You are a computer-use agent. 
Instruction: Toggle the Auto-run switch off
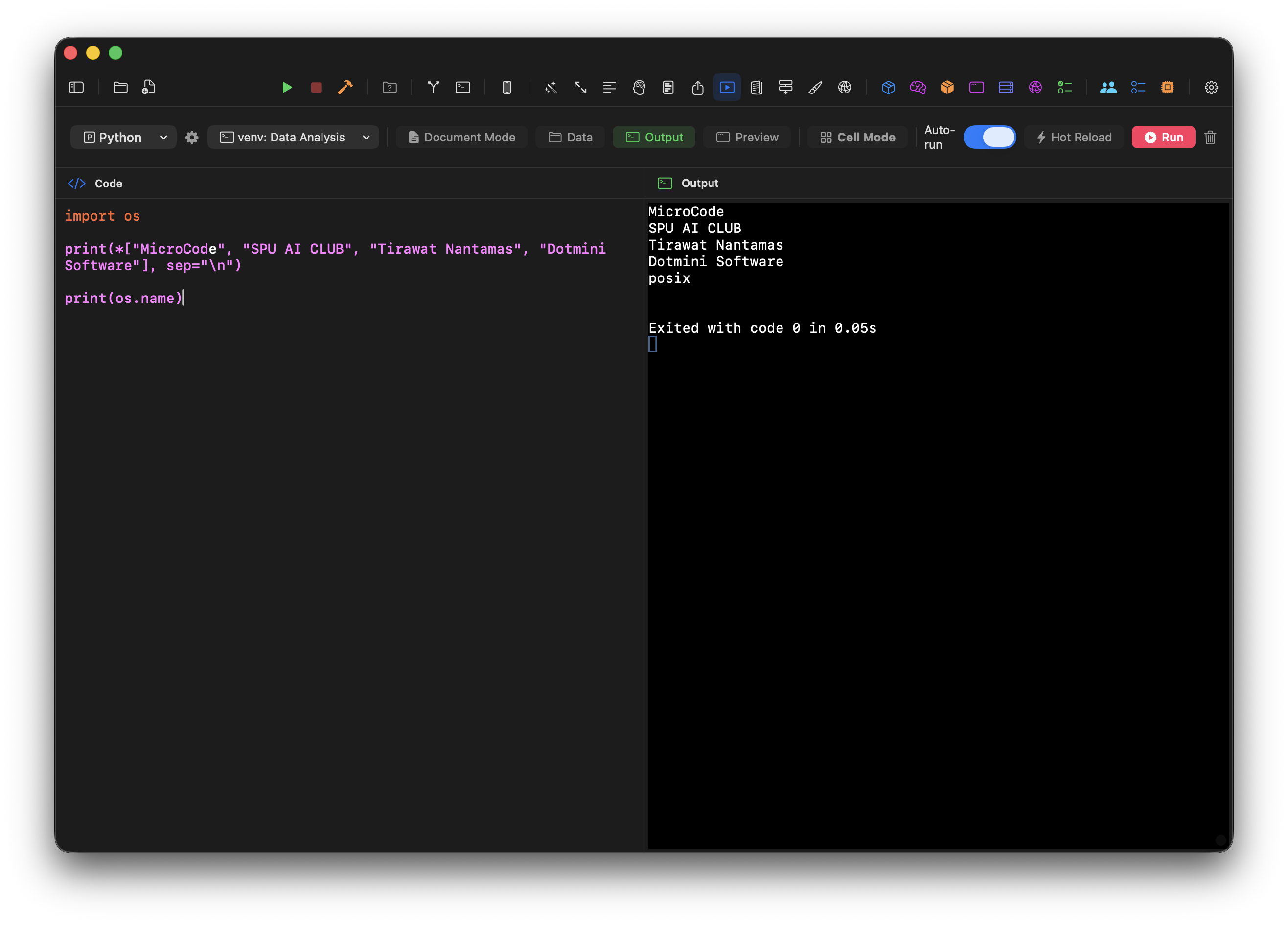pos(989,138)
